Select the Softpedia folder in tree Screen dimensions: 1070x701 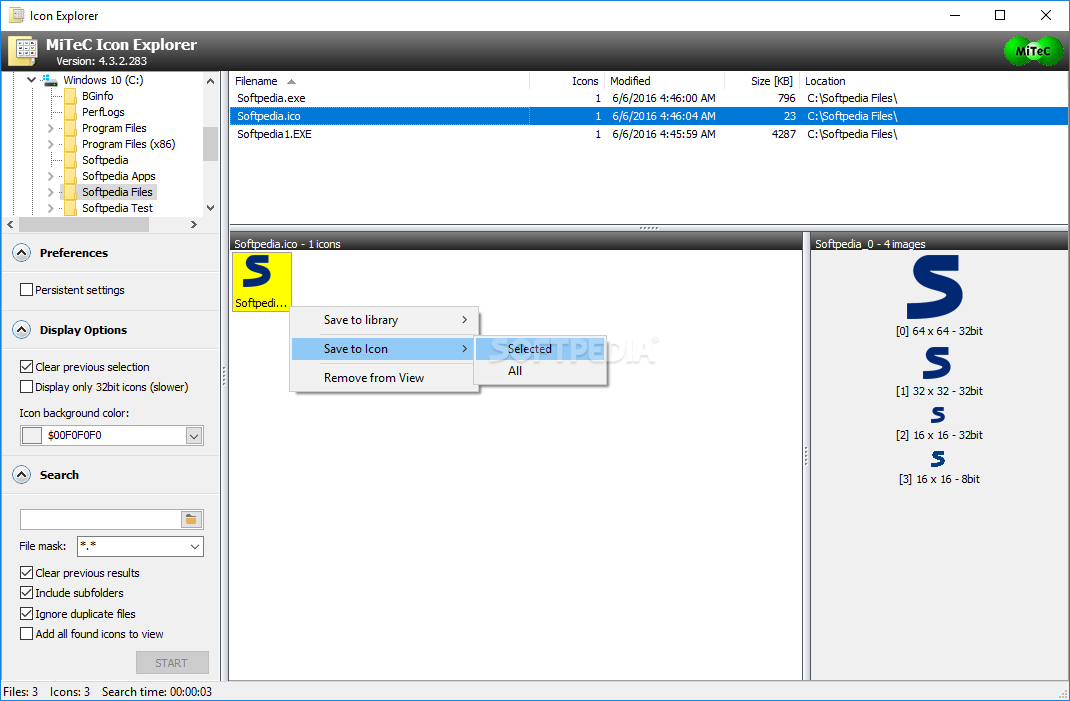[105, 160]
